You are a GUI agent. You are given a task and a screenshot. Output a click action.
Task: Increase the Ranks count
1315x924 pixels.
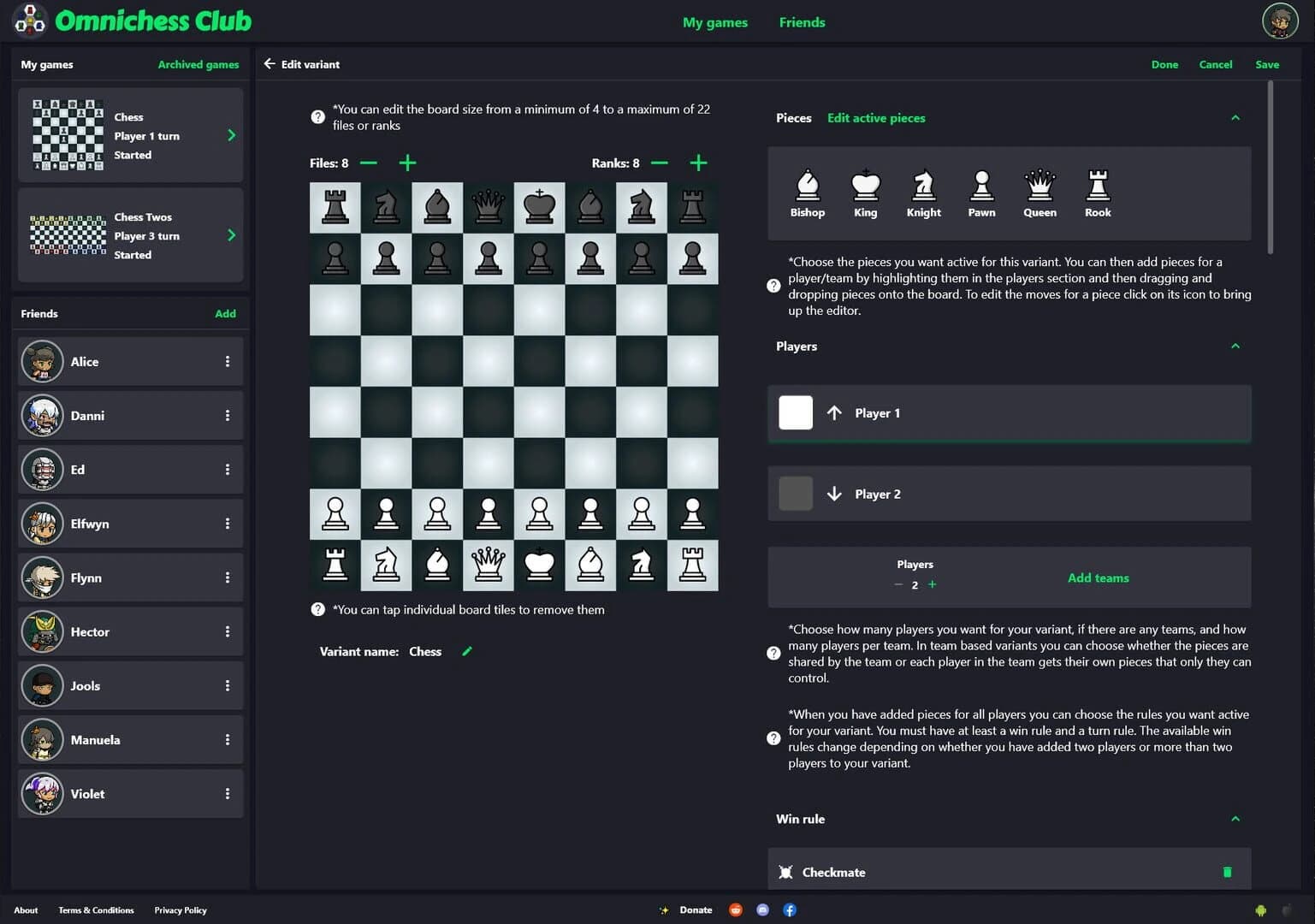pyautogui.click(x=699, y=163)
